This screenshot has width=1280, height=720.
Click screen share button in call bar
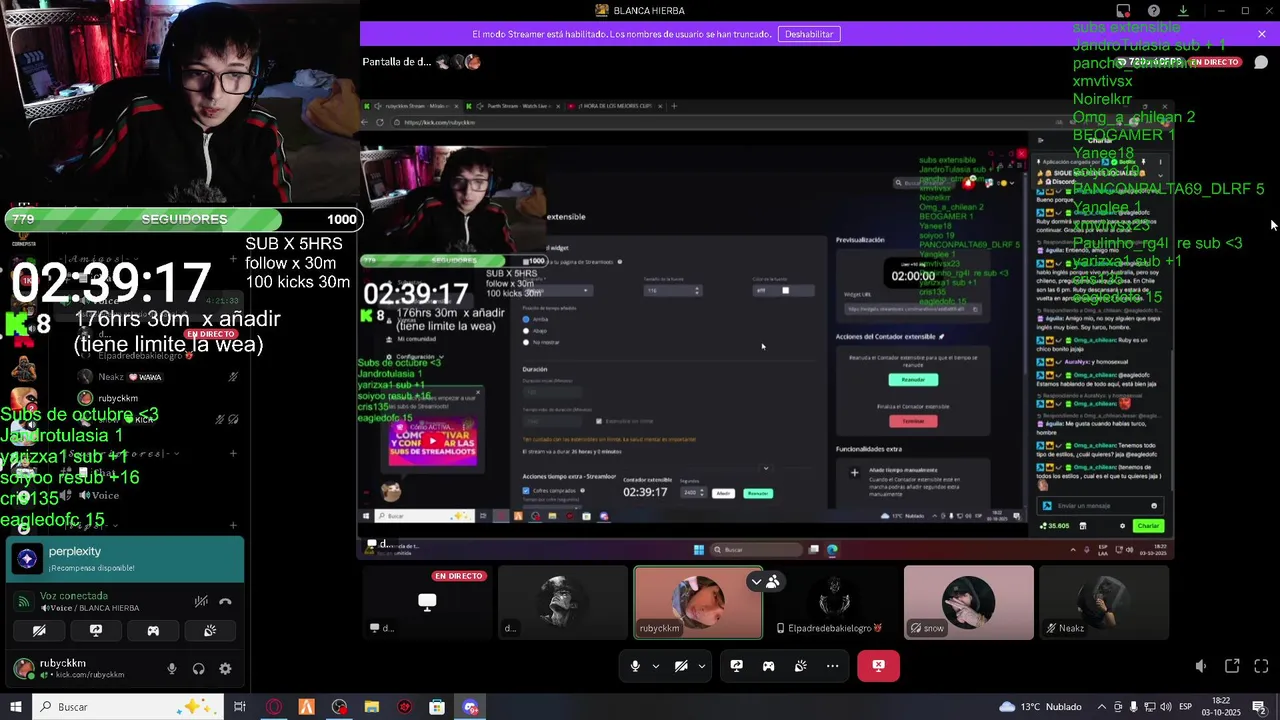737,666
